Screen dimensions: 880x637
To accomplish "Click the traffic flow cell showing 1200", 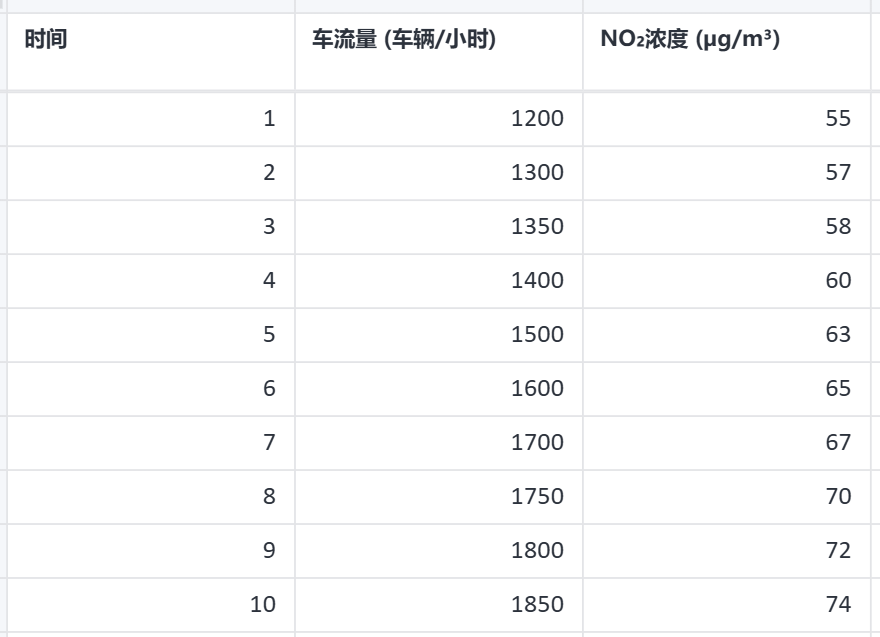I will pos(439,119).
